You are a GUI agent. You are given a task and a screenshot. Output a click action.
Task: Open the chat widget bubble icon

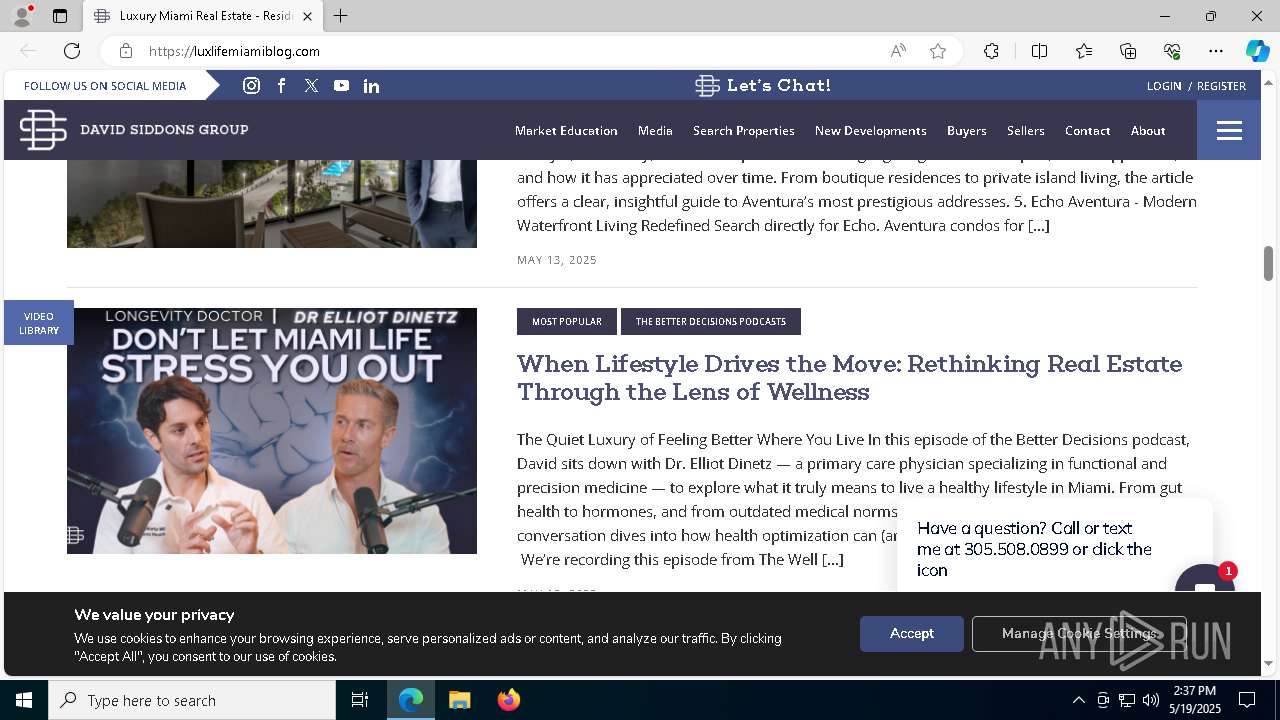(1204, 581)
